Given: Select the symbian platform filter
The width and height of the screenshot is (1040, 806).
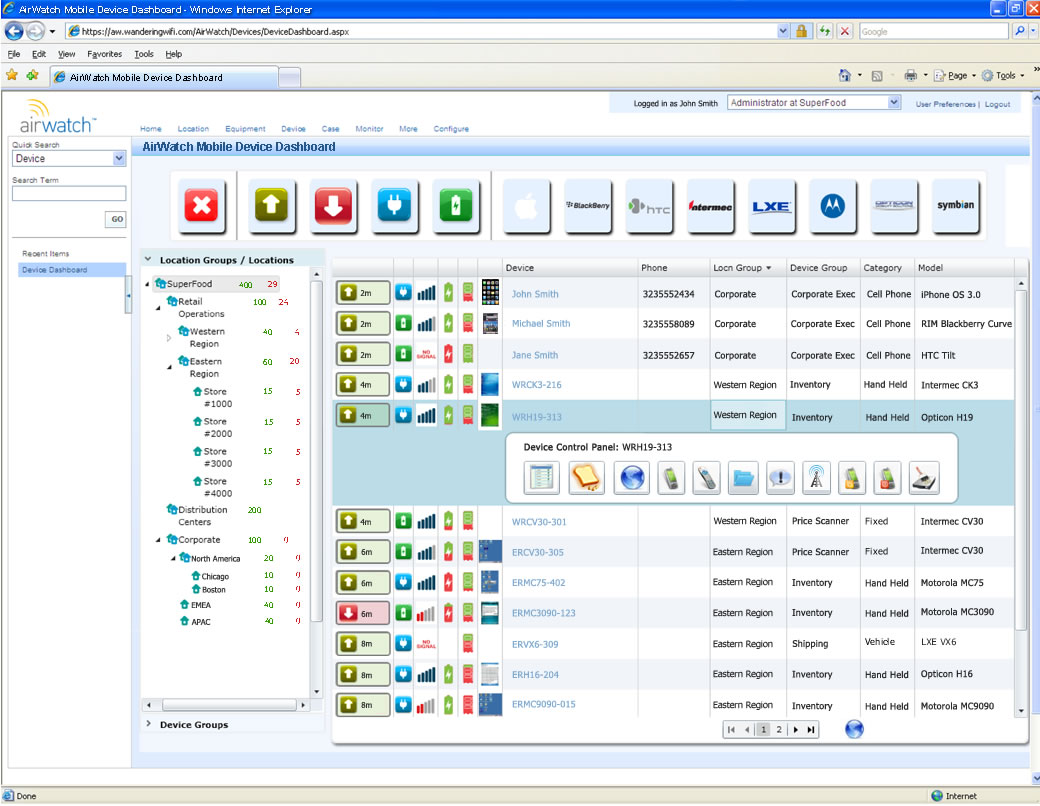Looking at the screenshot, I should click(x=956, y=207).
